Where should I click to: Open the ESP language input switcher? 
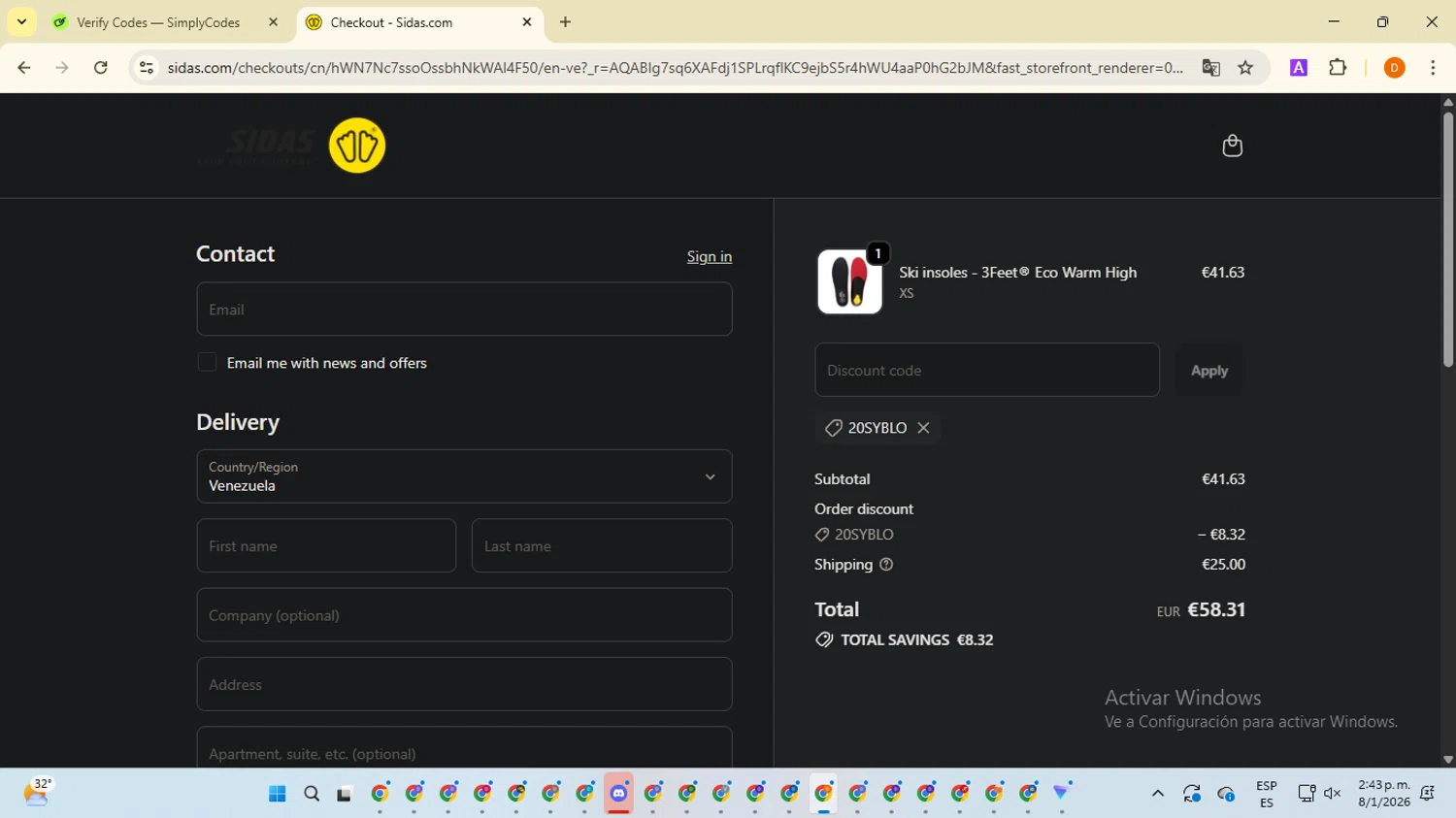click(1267, 794)
